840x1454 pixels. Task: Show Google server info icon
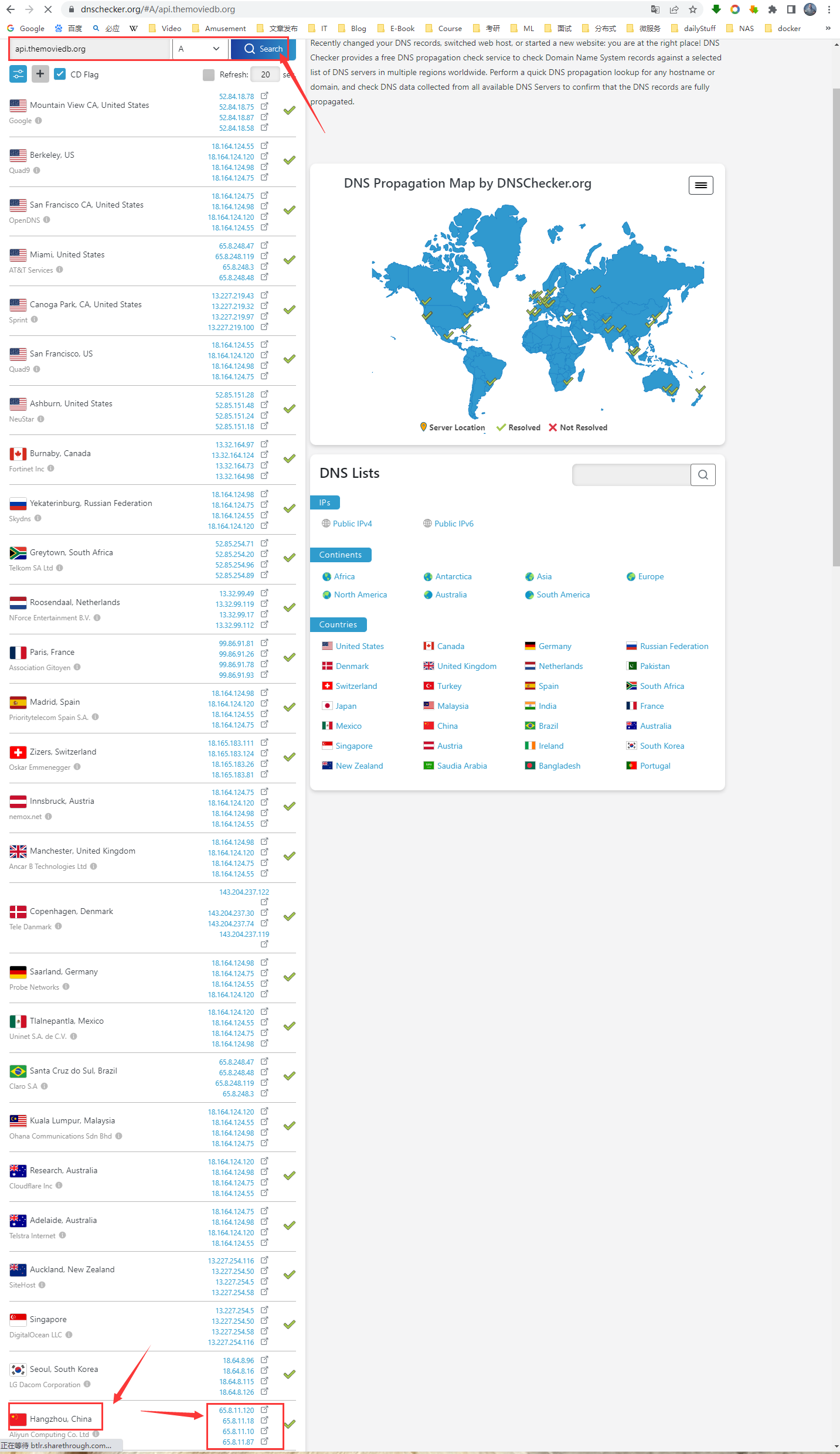[38, 121]
